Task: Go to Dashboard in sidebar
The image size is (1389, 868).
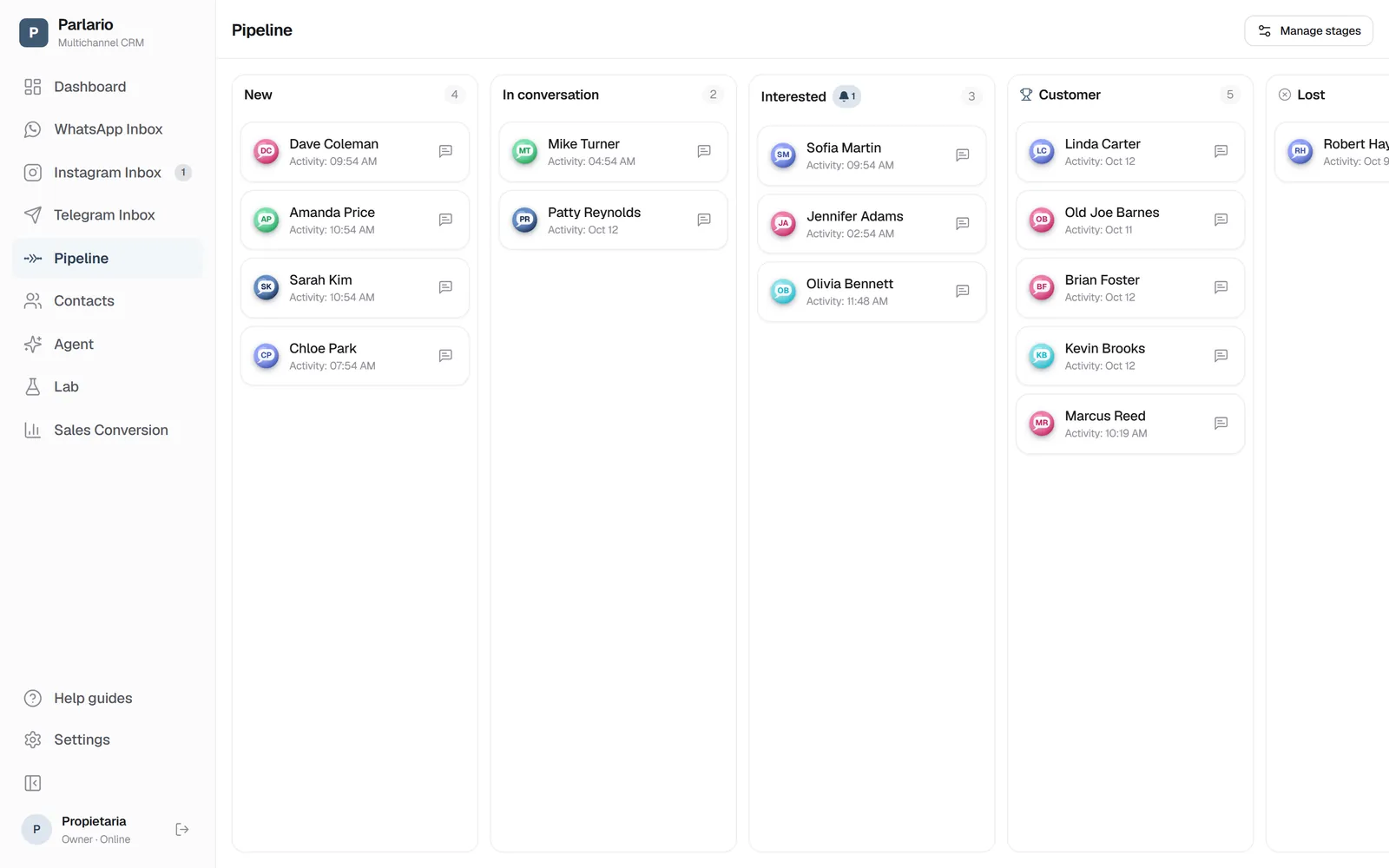Action: click(108, 87)
